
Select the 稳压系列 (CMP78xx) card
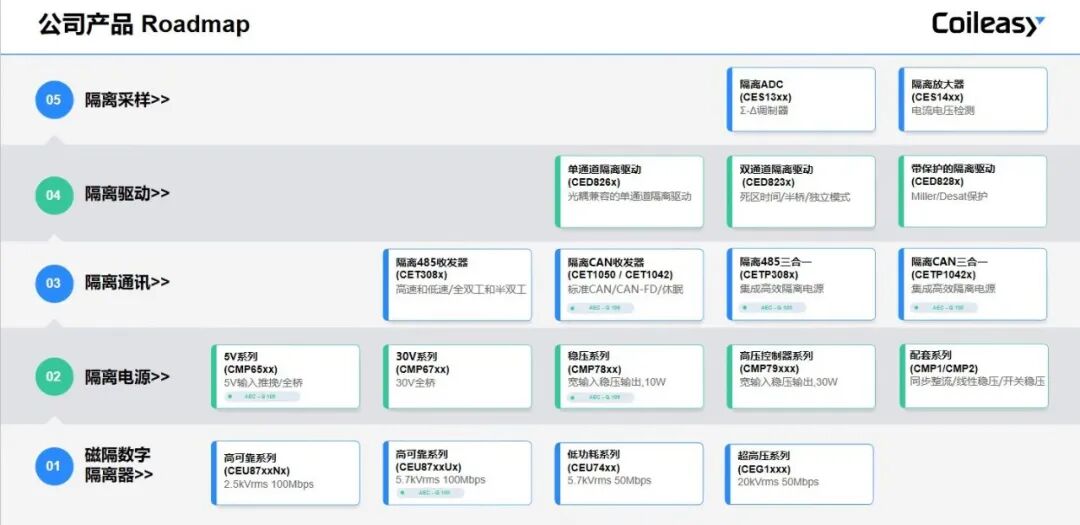630,377
